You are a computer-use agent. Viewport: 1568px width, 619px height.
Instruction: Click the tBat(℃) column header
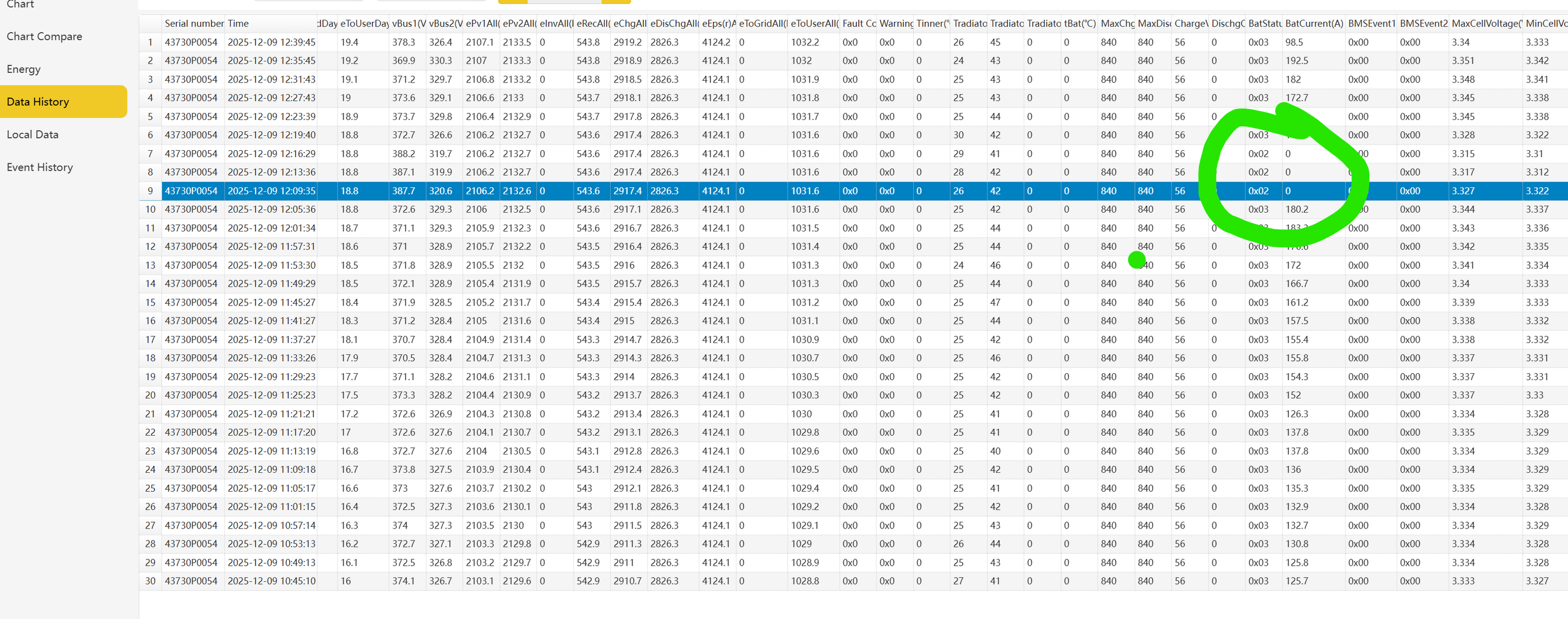tap(1079, 23)
